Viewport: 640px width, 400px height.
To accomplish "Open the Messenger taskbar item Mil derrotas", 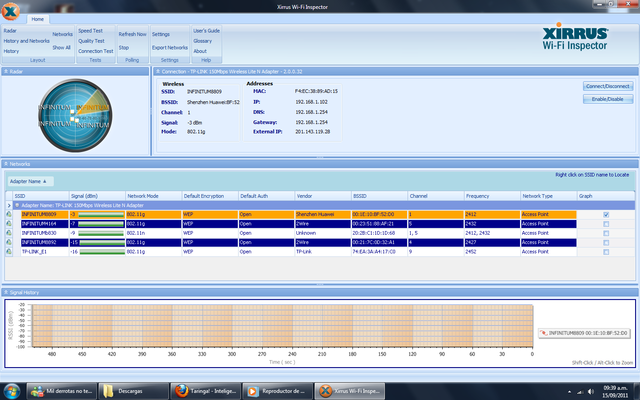I will (62, 391).
